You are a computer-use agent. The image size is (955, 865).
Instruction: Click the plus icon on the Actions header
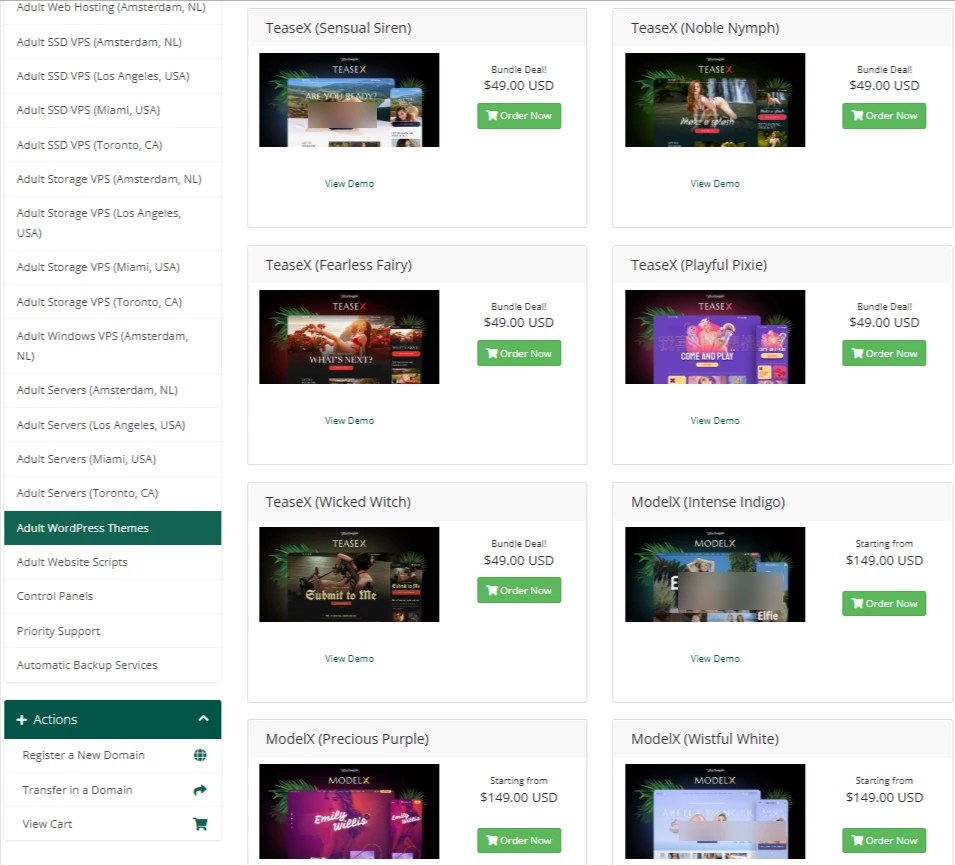click(22, 719)
